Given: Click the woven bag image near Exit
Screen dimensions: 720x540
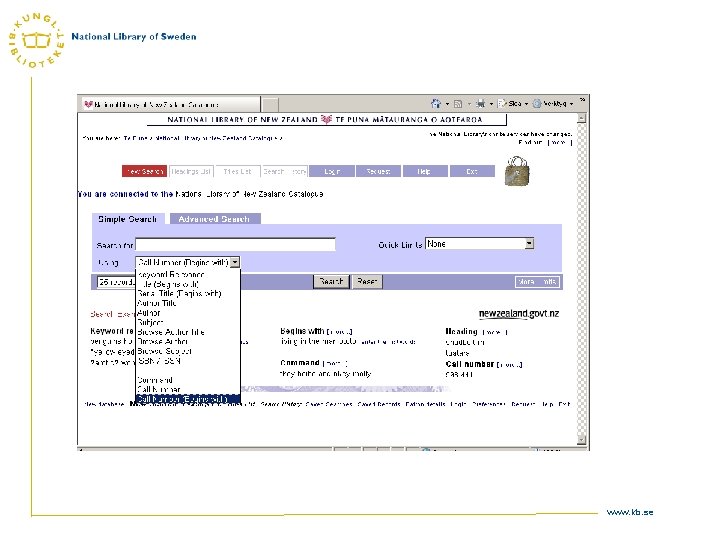Looking at the screenshot, I should (x=517, y=171).
